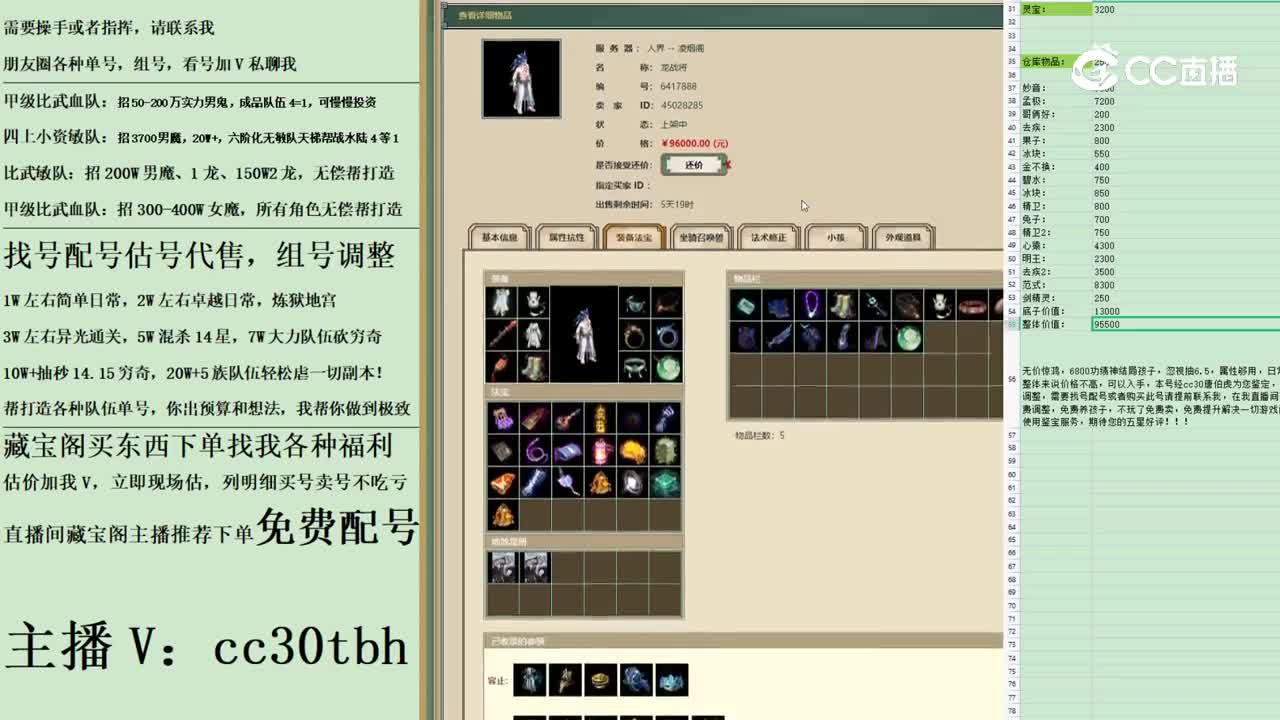Viewport: 1280px width, 720px height.
Task: Select the orange chest magic treasure
Action: pos(503,483)
